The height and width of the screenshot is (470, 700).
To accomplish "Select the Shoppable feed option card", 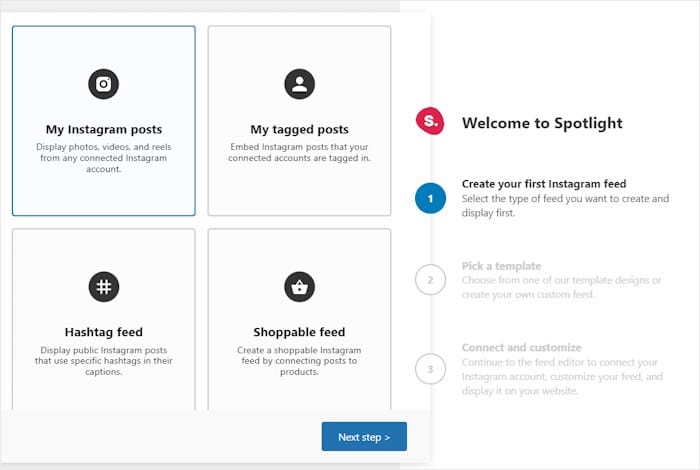I will (299, 320).
